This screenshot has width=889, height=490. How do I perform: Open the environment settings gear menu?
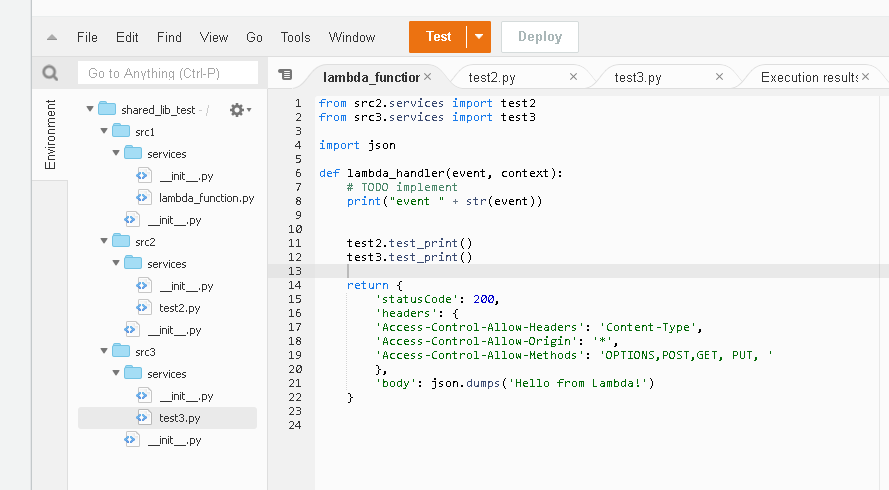point(238,110)
